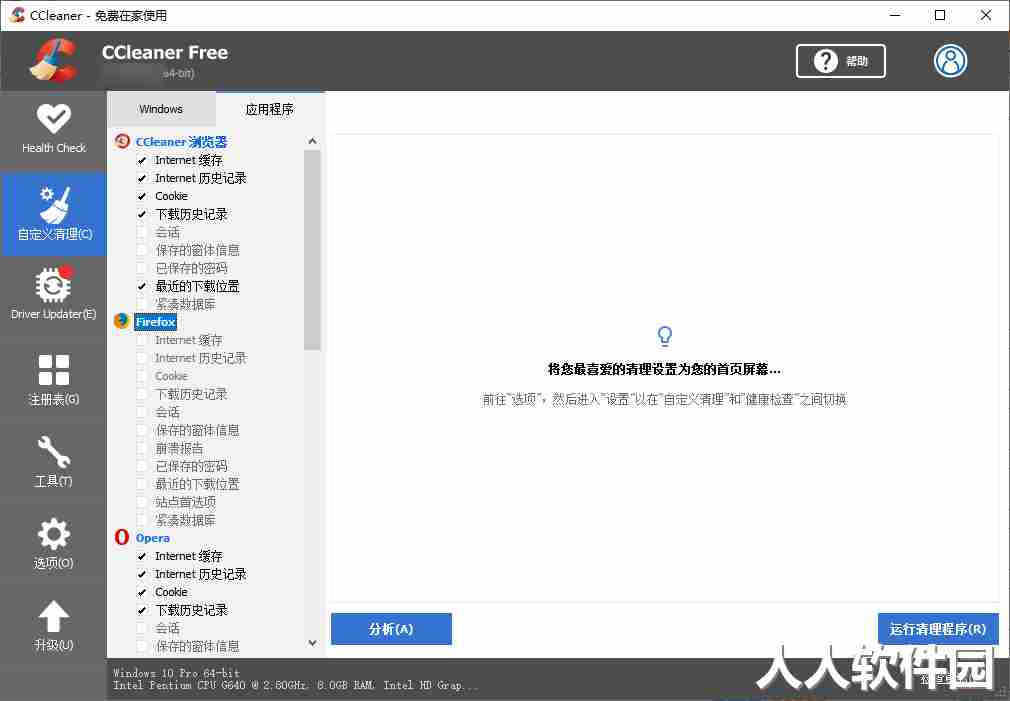
Task: Check Cookie under Firefox
Action: point(142,376)
